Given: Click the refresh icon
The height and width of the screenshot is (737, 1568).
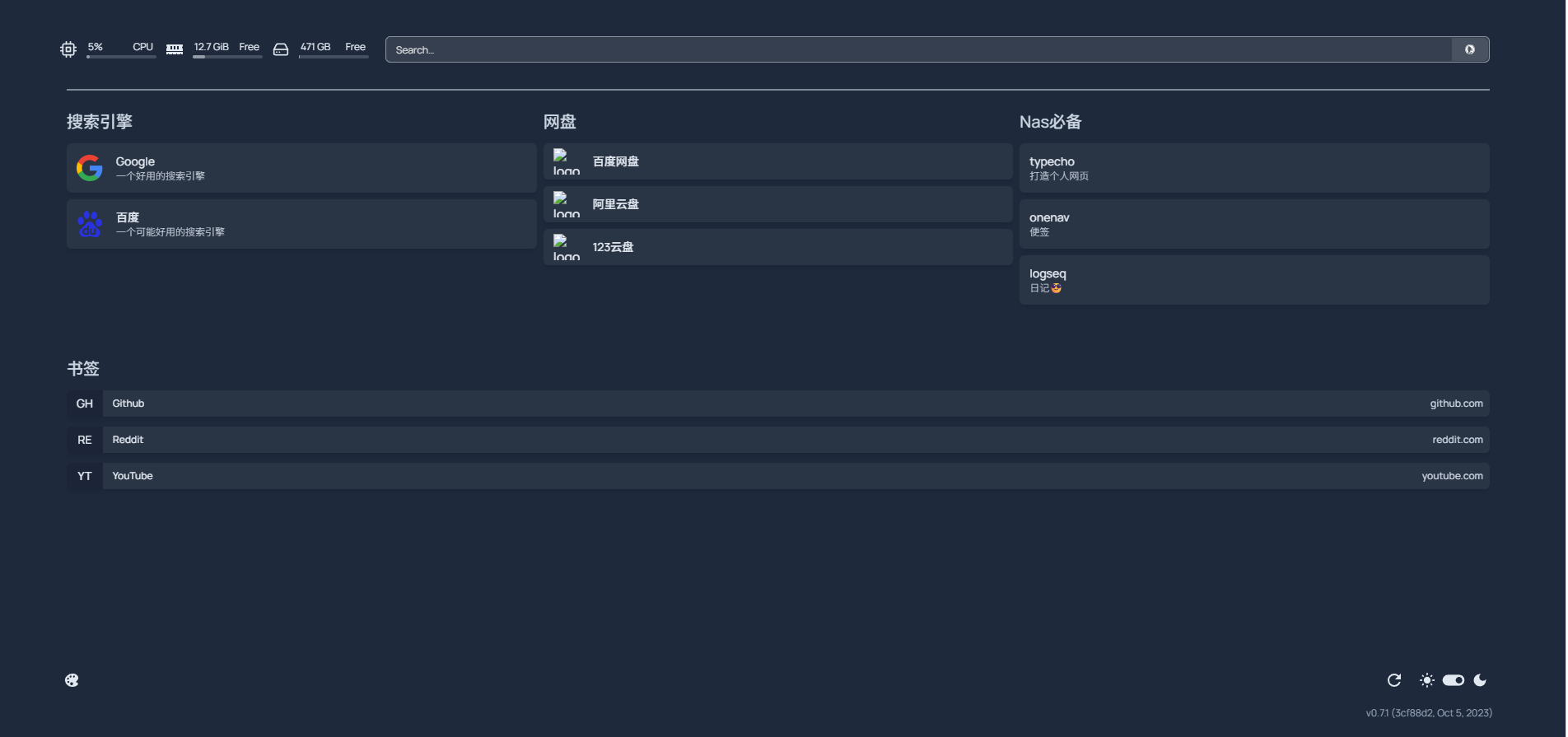Looking at the screenshot, I should (x=1394, y=680).
